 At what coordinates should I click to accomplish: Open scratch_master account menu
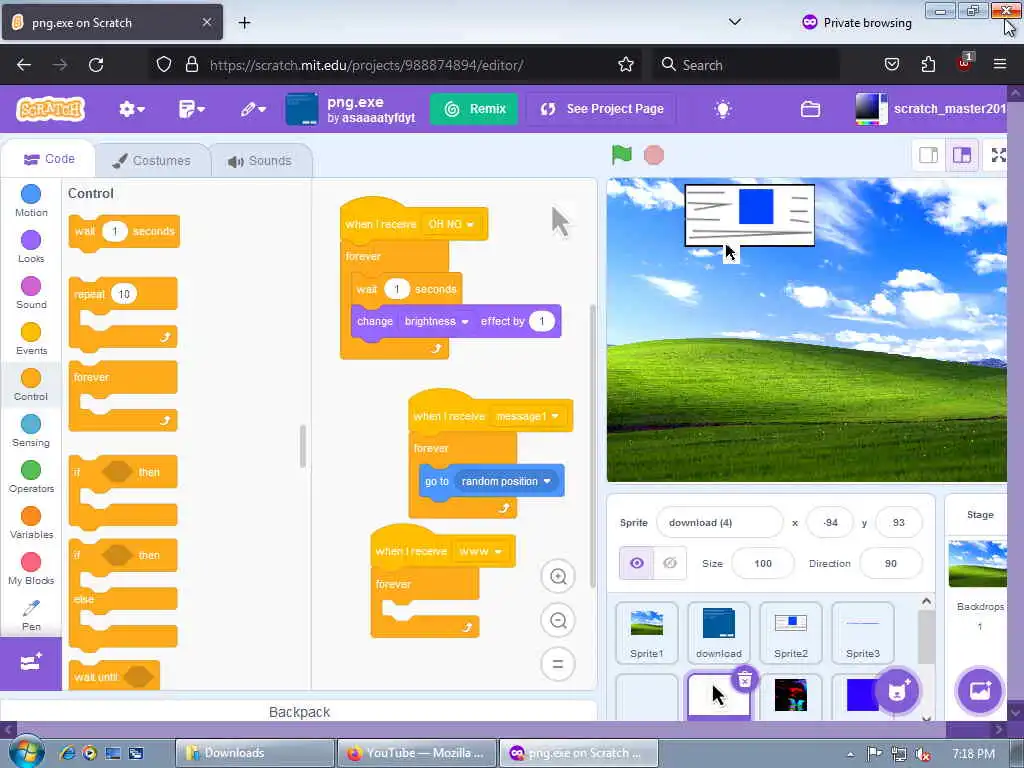pos(931,109)
